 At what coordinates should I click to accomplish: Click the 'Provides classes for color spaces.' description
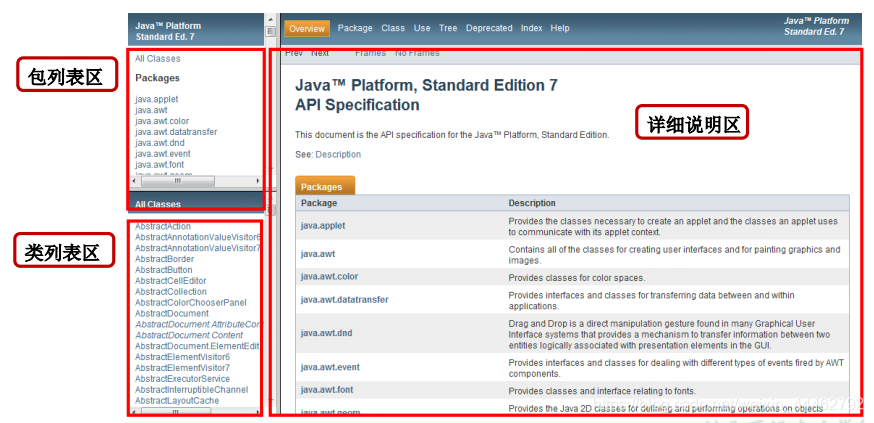(577, 278)
